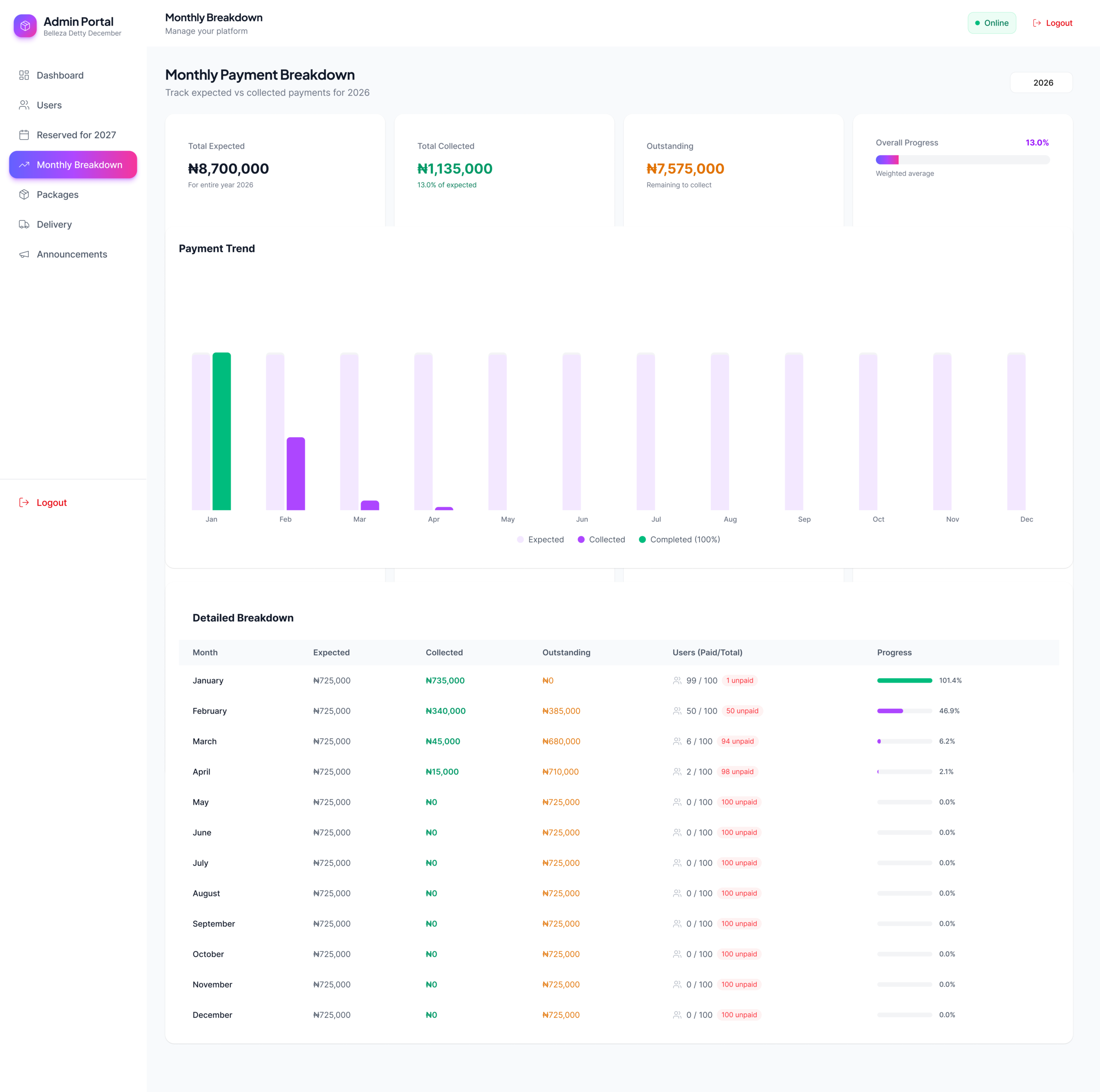Screen dimensions: 1100x1092
Task: Click the users icon in the January row
Action: (677, 680)
